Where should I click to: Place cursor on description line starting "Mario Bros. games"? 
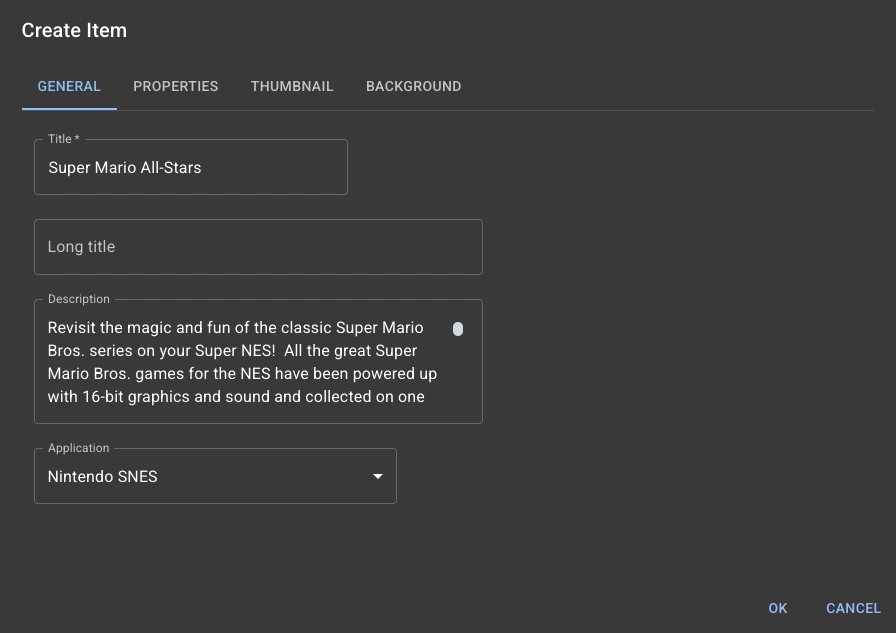[x=240, y=374]
